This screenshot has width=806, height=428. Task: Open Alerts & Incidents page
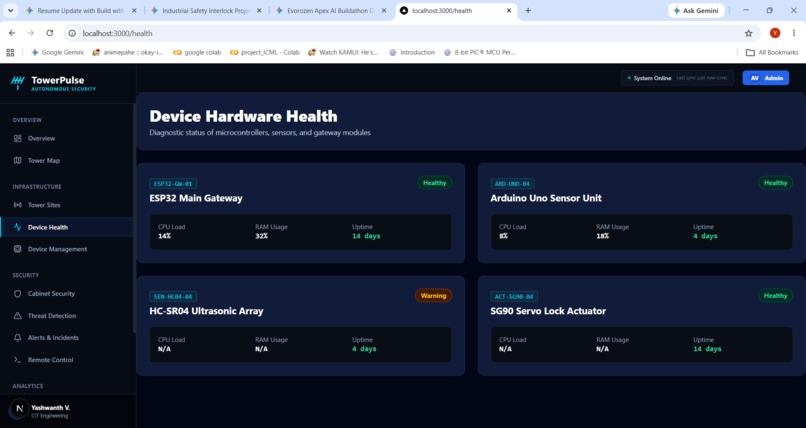(x=67, y=338)
